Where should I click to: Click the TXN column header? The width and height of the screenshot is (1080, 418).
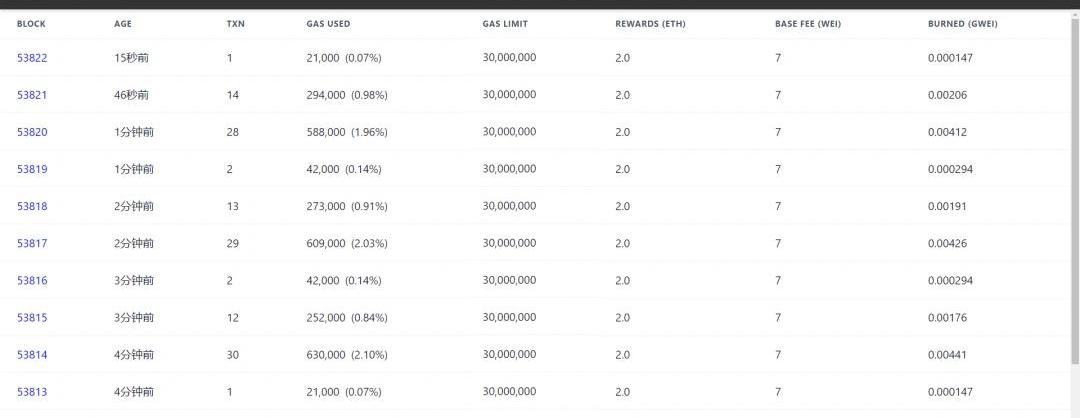pos(236,24)
